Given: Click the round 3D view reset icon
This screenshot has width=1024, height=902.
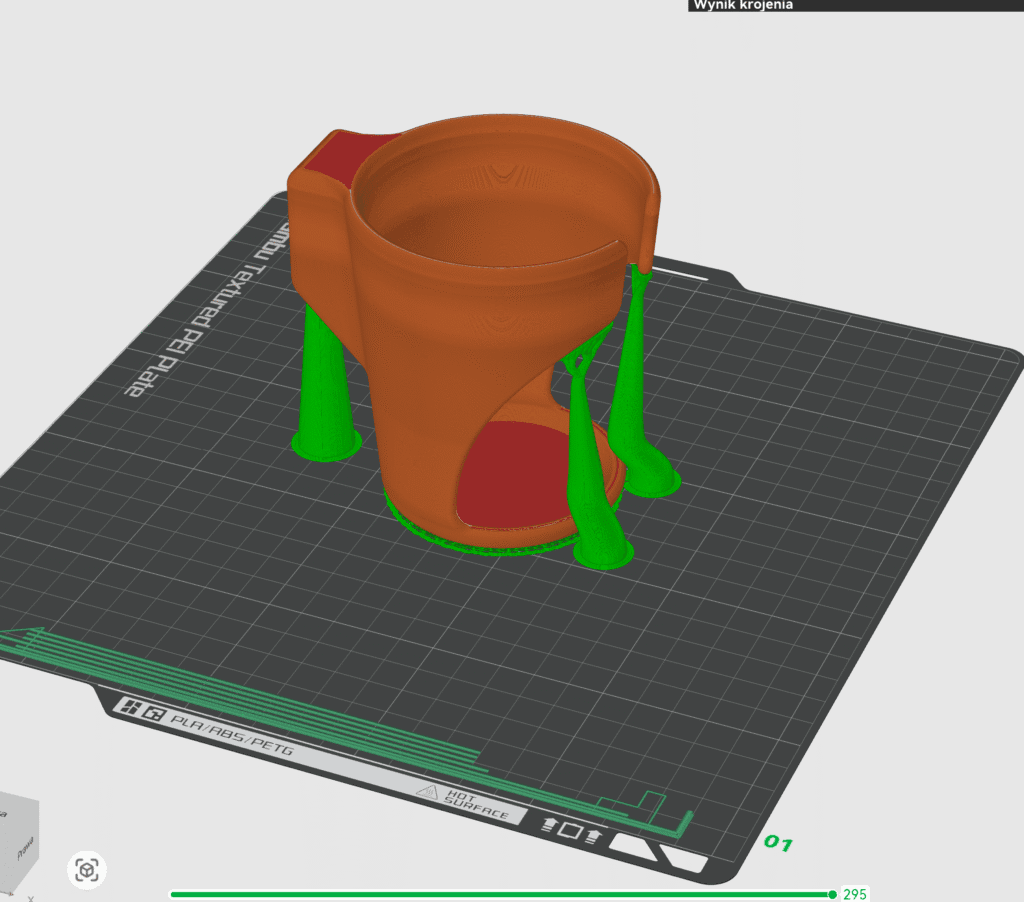Looking at the screenshot, I should coord(87,870).
